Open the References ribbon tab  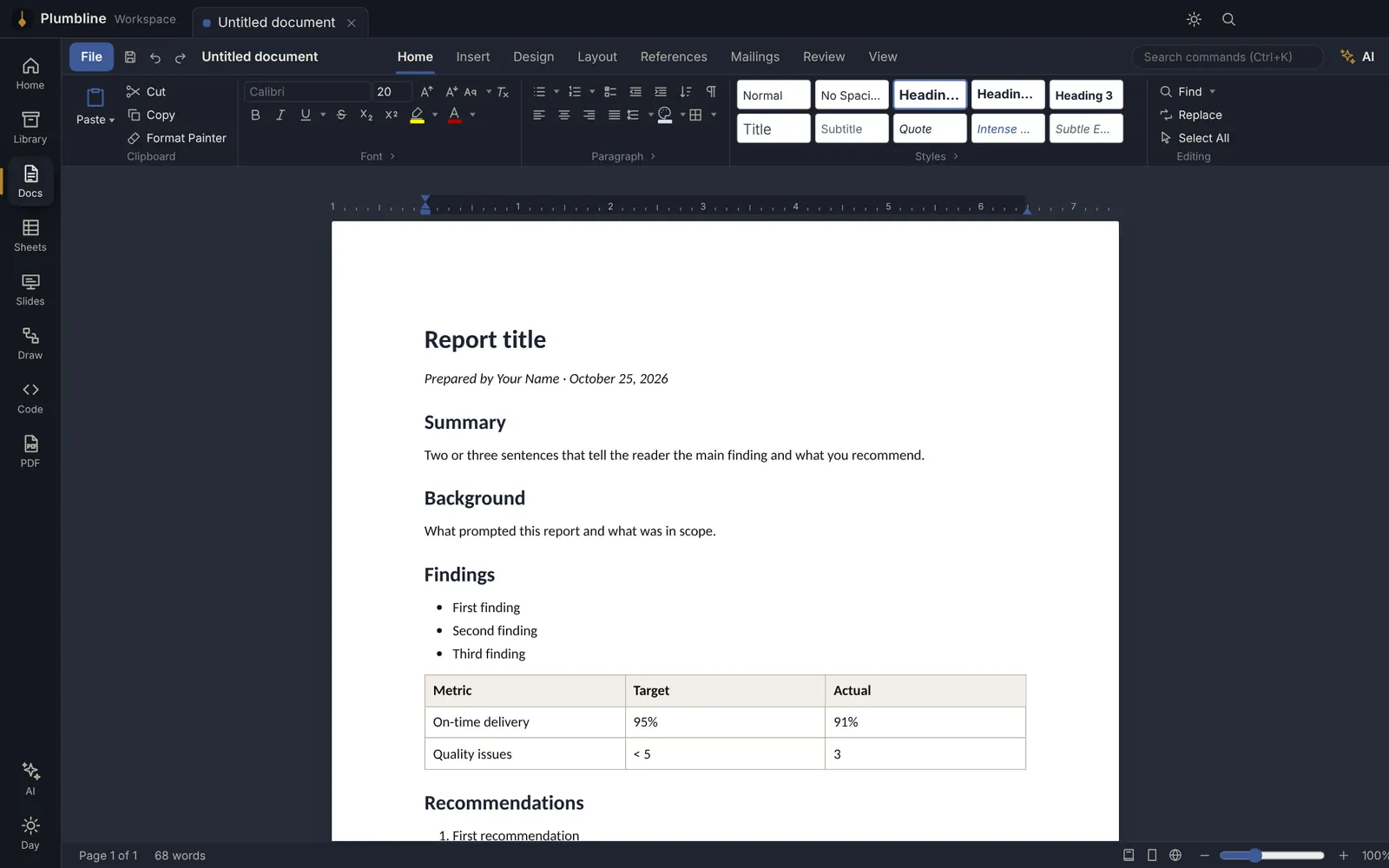[x=674, y=56]
